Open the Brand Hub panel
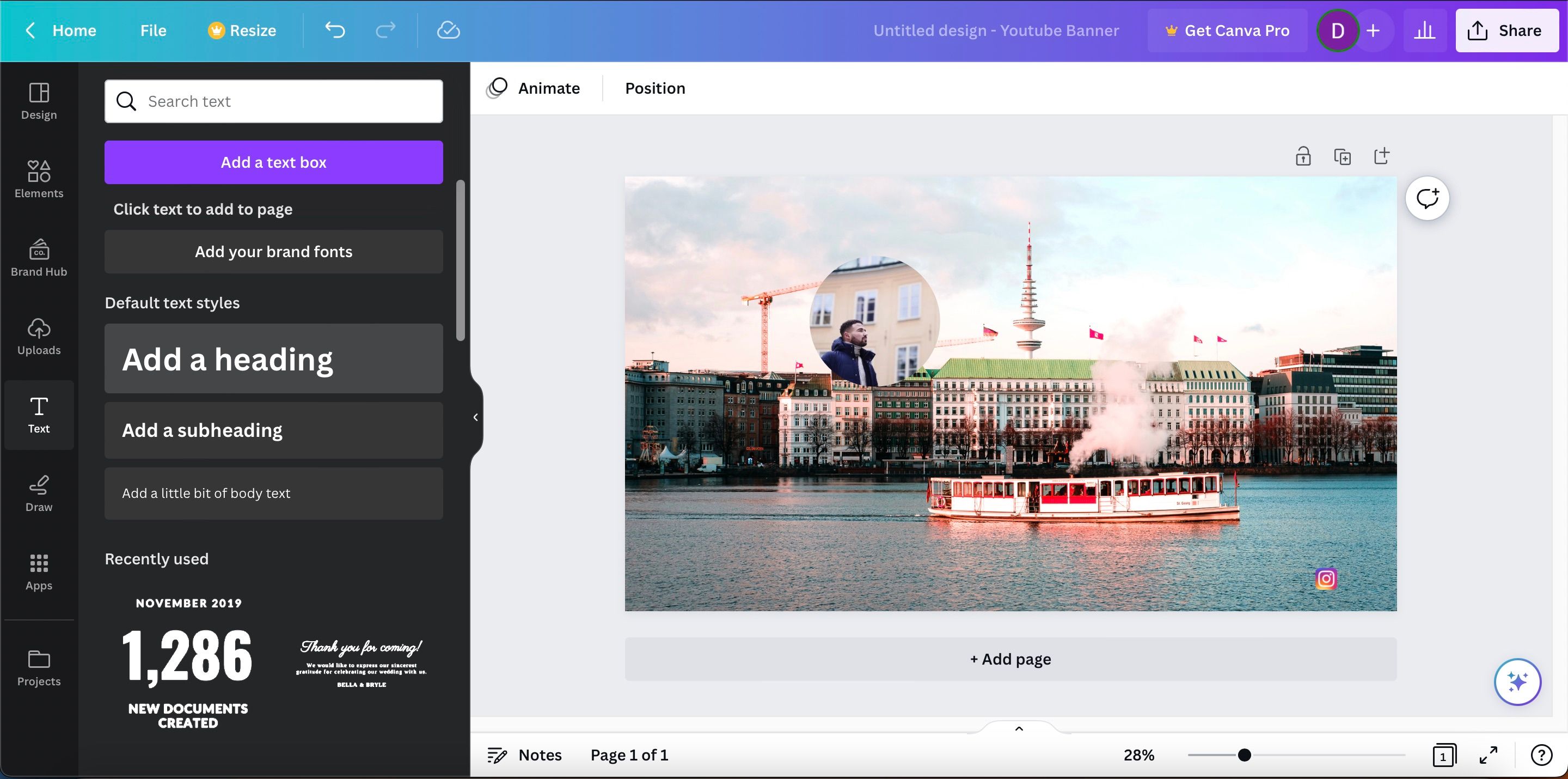The image size is (1568, 779). pyautogui.click(x=38, y=258)
